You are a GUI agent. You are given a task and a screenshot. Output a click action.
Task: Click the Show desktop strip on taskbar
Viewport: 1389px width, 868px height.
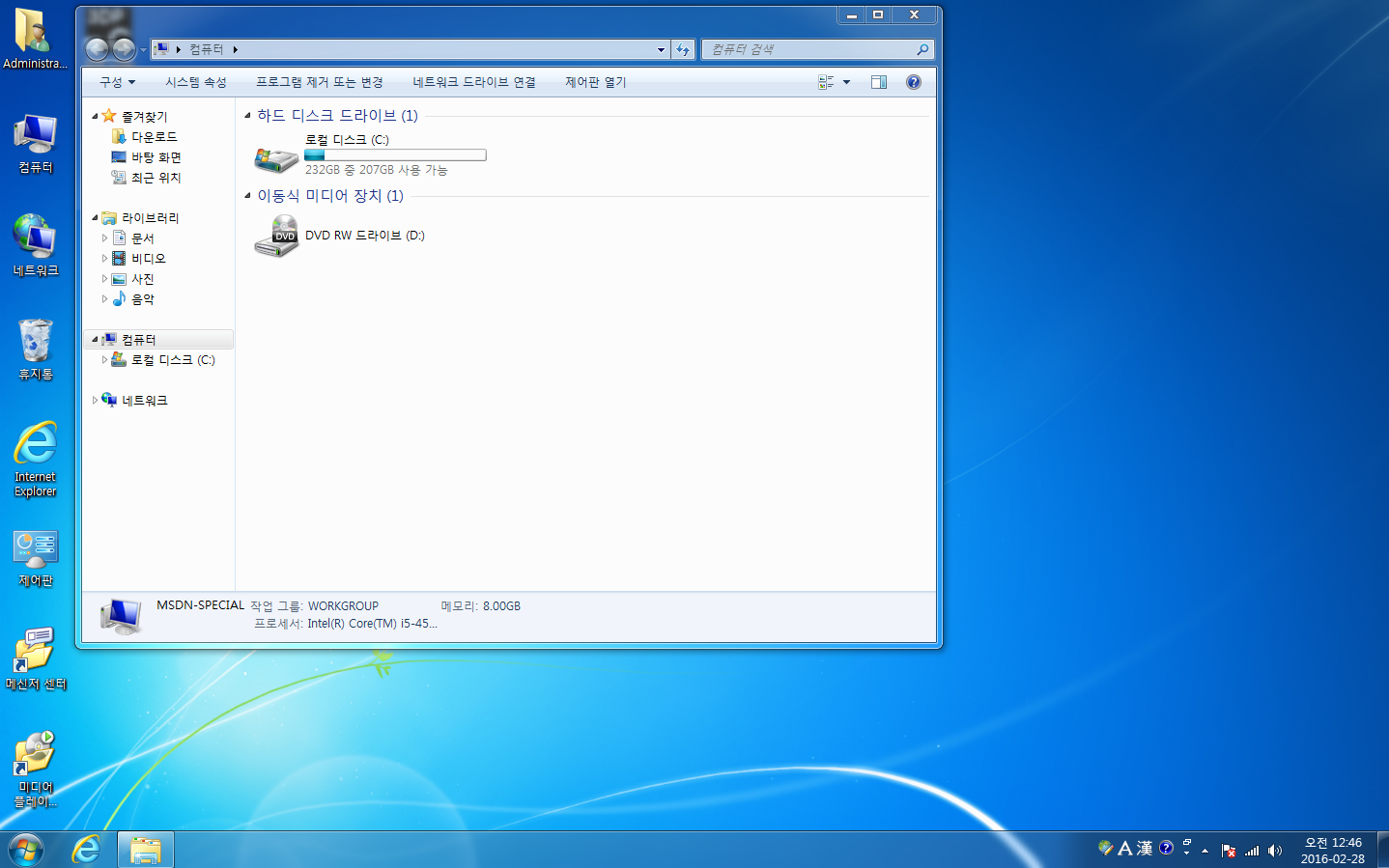point(1382,850)
